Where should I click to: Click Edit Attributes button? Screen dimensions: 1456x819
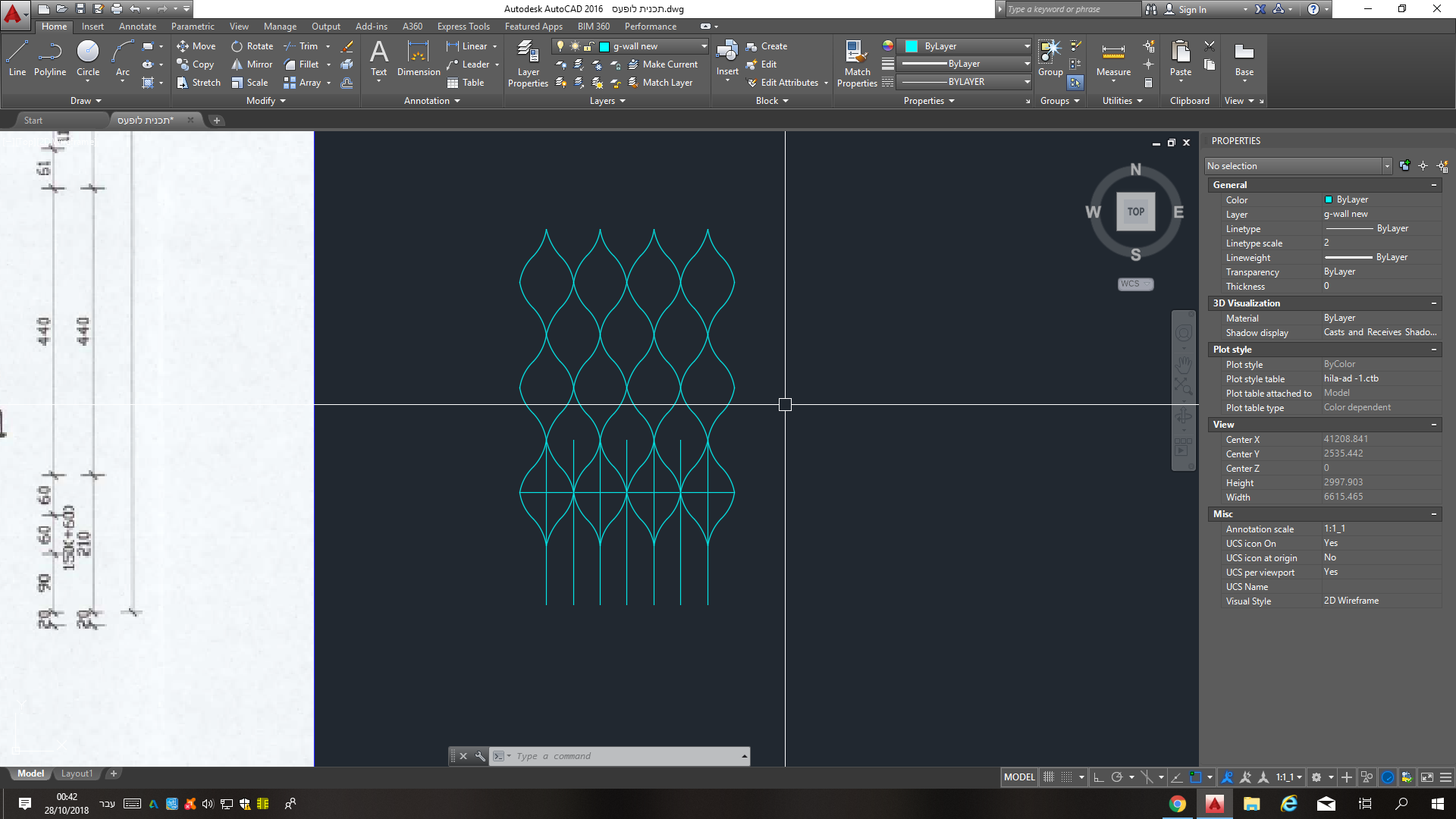pos(783,83)
